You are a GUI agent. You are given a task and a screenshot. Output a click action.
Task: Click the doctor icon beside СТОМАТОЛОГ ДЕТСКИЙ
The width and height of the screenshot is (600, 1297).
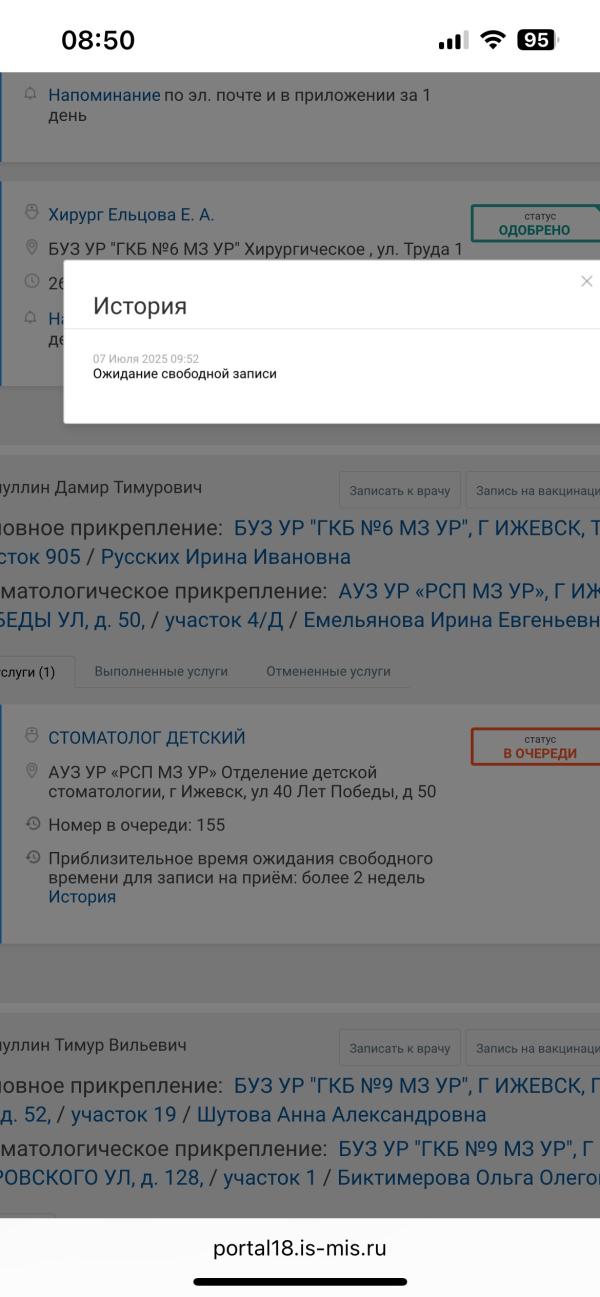click(x=31, y=736)
